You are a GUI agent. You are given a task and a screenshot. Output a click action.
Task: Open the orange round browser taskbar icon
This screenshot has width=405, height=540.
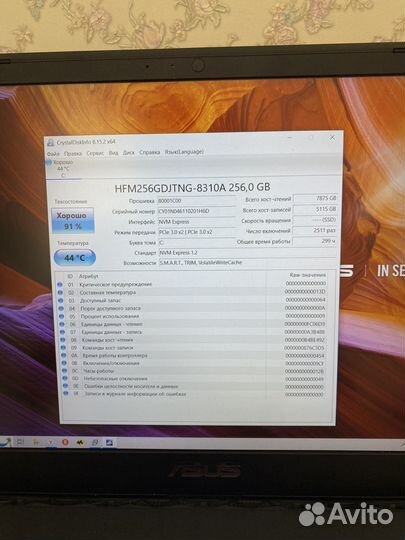65,442
